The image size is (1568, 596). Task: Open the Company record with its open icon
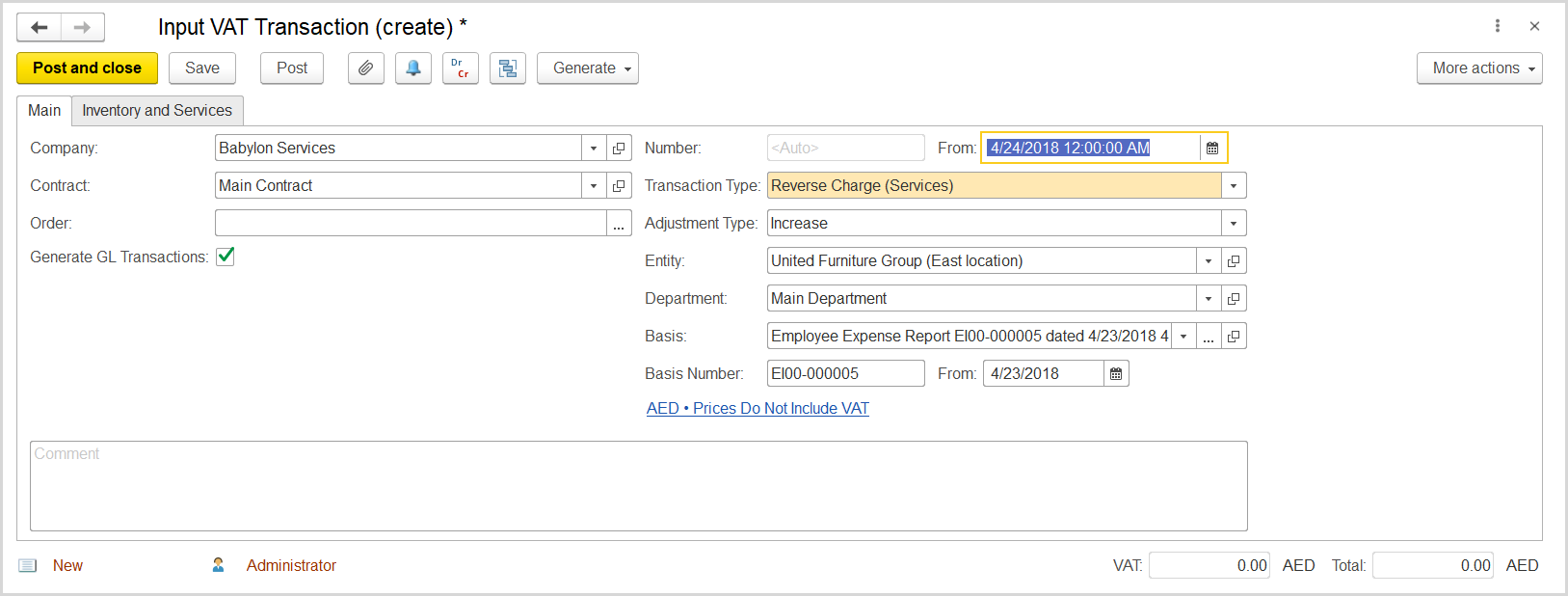(x=619, y=148)
